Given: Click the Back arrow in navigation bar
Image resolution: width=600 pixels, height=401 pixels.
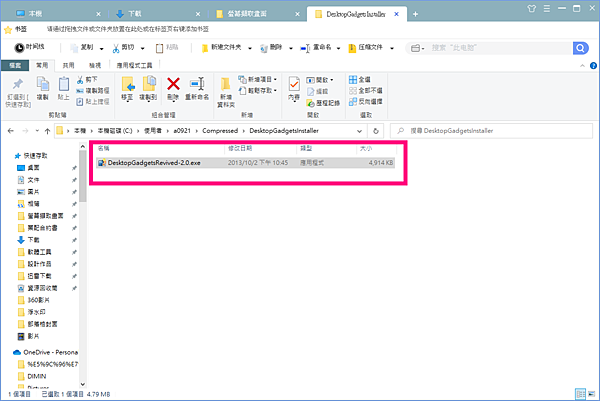Looking at the screenshot, I should pos(11,131).
